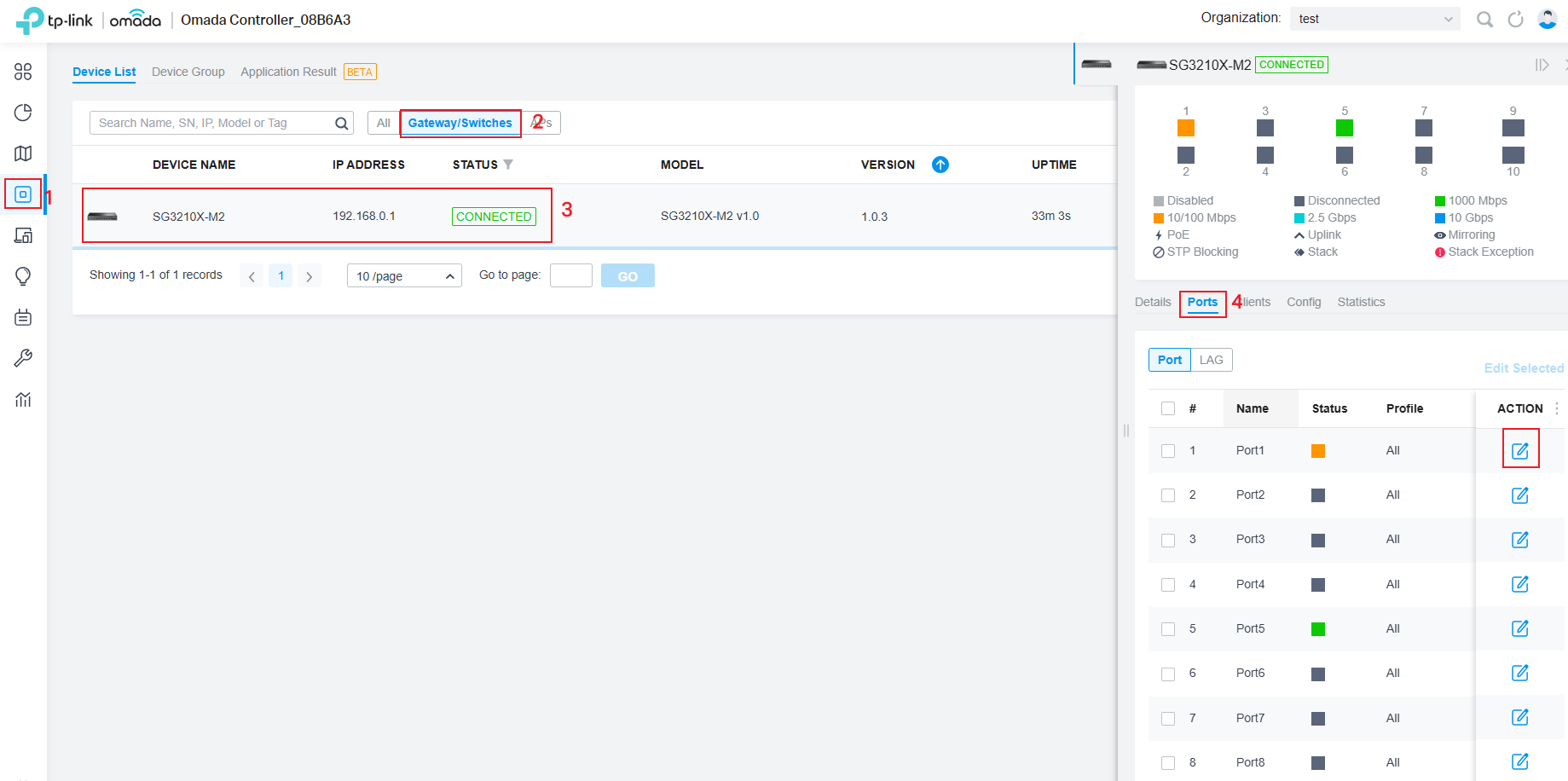Open the Logs sidebar icon
The image size is (1568, 781).
pos(23,317)
